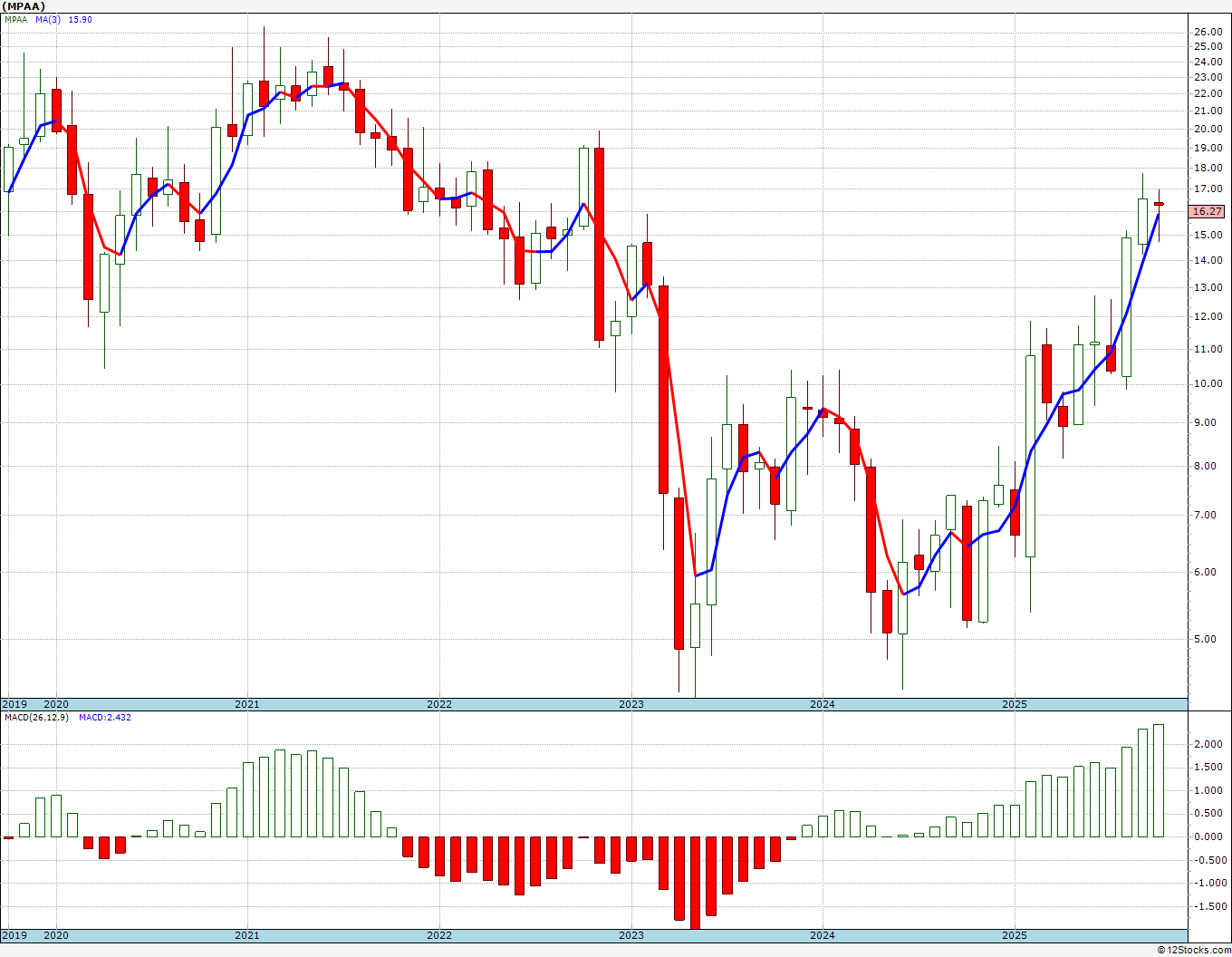Click the 22.00 price axis label
The width and height of the screenshot is (1232, 957).
(1208, 93)
